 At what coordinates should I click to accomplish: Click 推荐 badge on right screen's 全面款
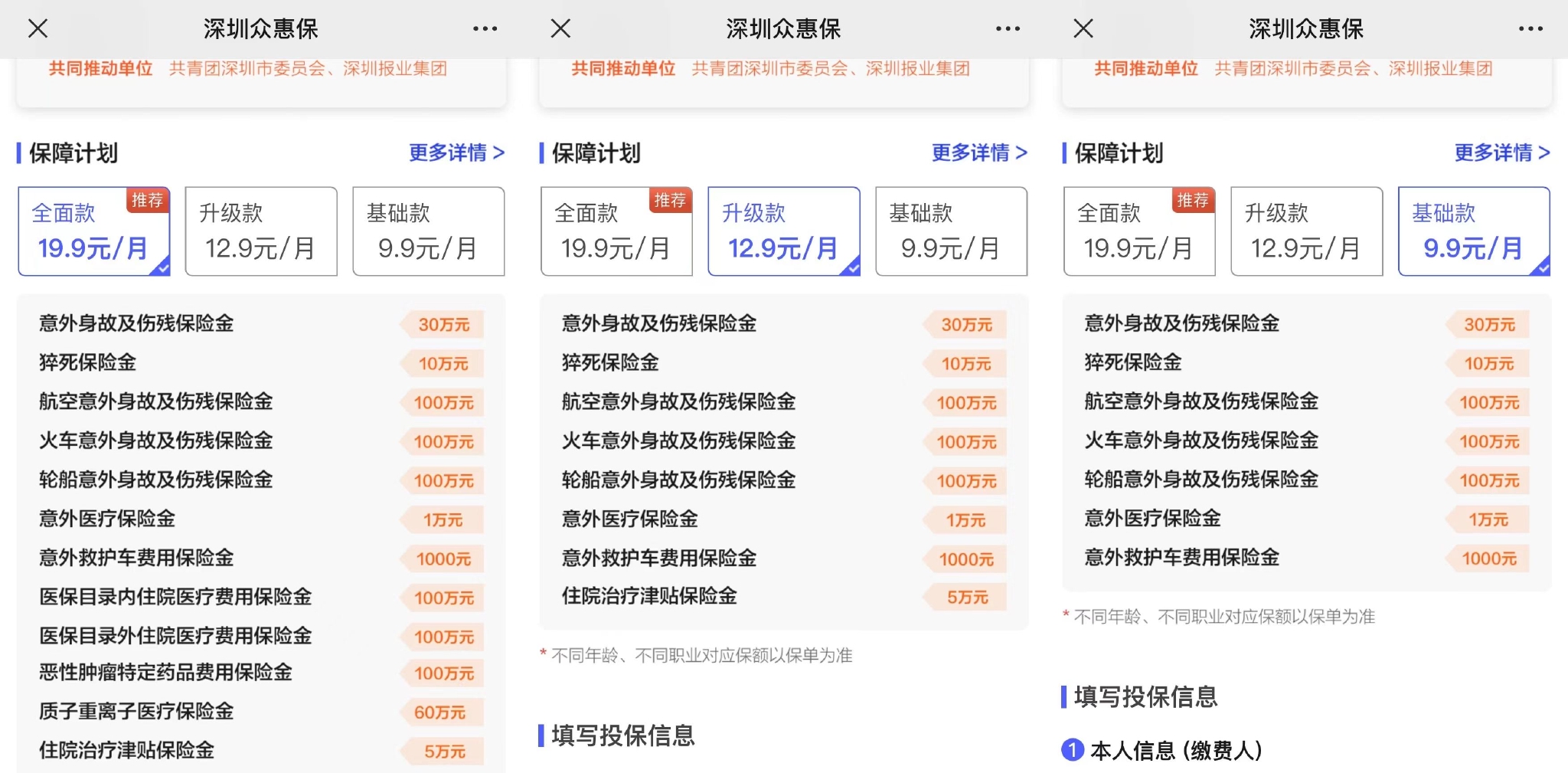(1194, 201)
